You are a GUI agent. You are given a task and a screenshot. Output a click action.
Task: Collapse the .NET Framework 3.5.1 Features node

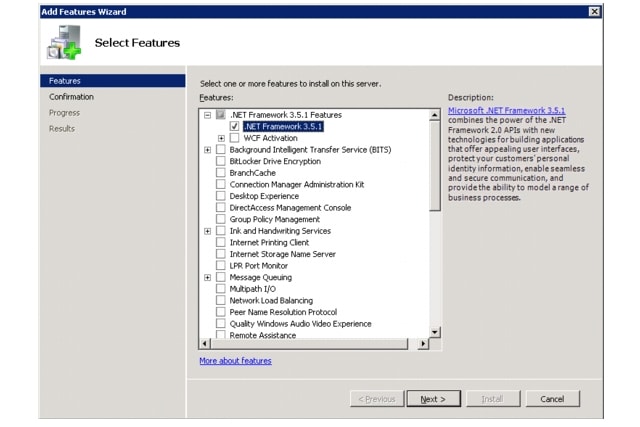coord(207,115)
